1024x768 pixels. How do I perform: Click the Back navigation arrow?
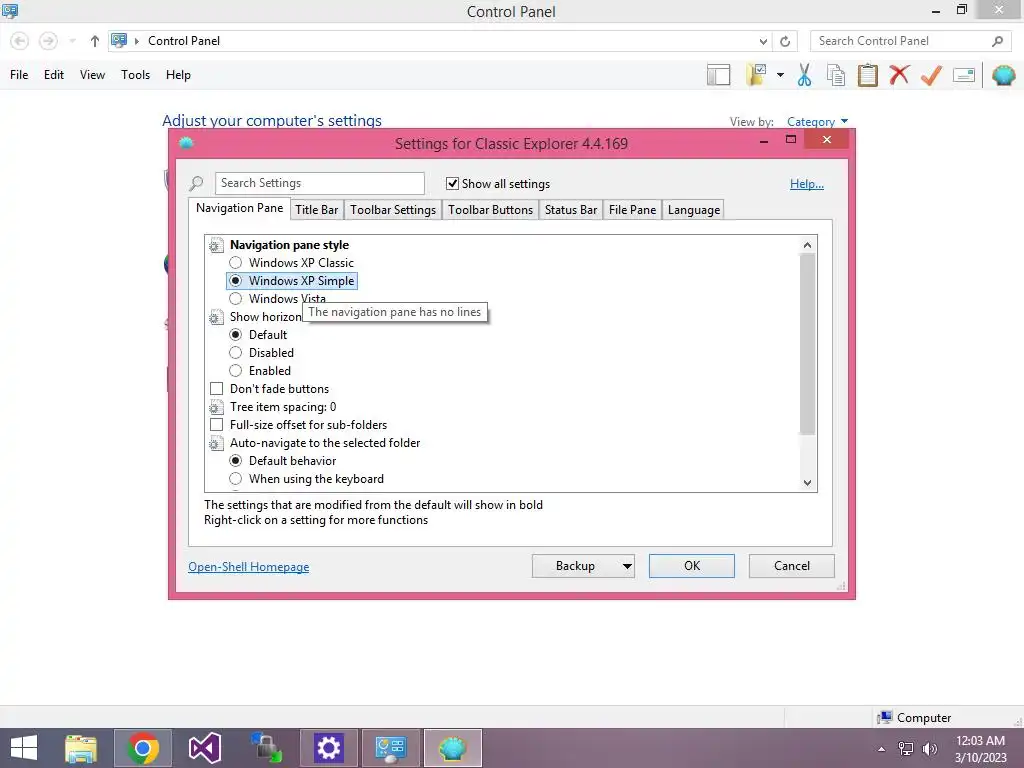click(x=20, y=41)
